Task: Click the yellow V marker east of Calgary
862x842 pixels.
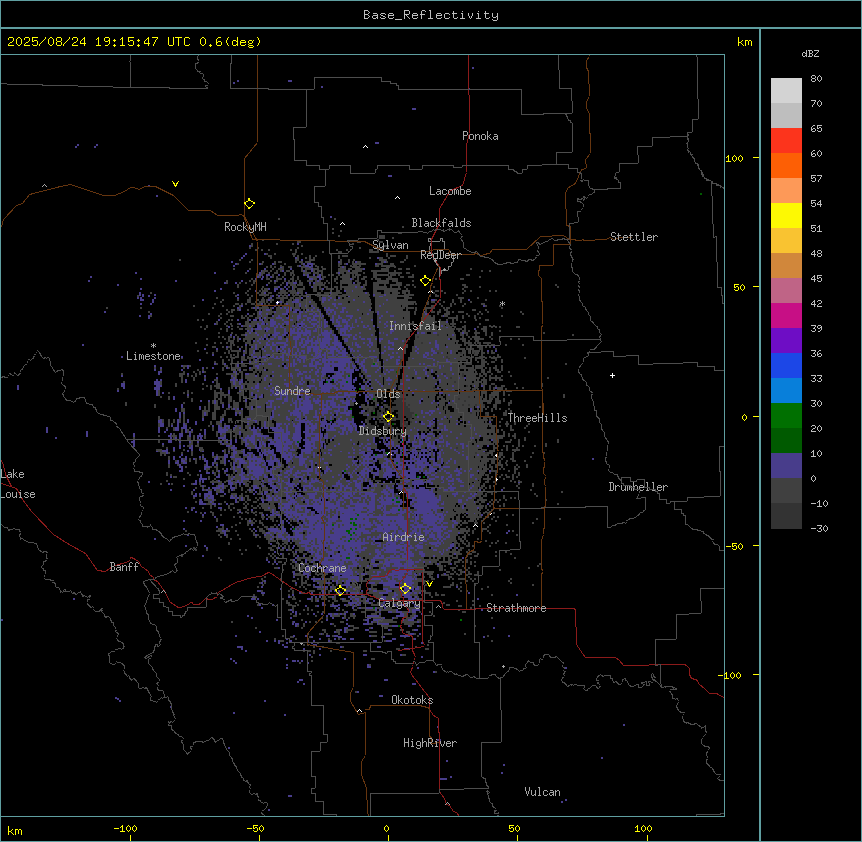Action: [429, 584]
